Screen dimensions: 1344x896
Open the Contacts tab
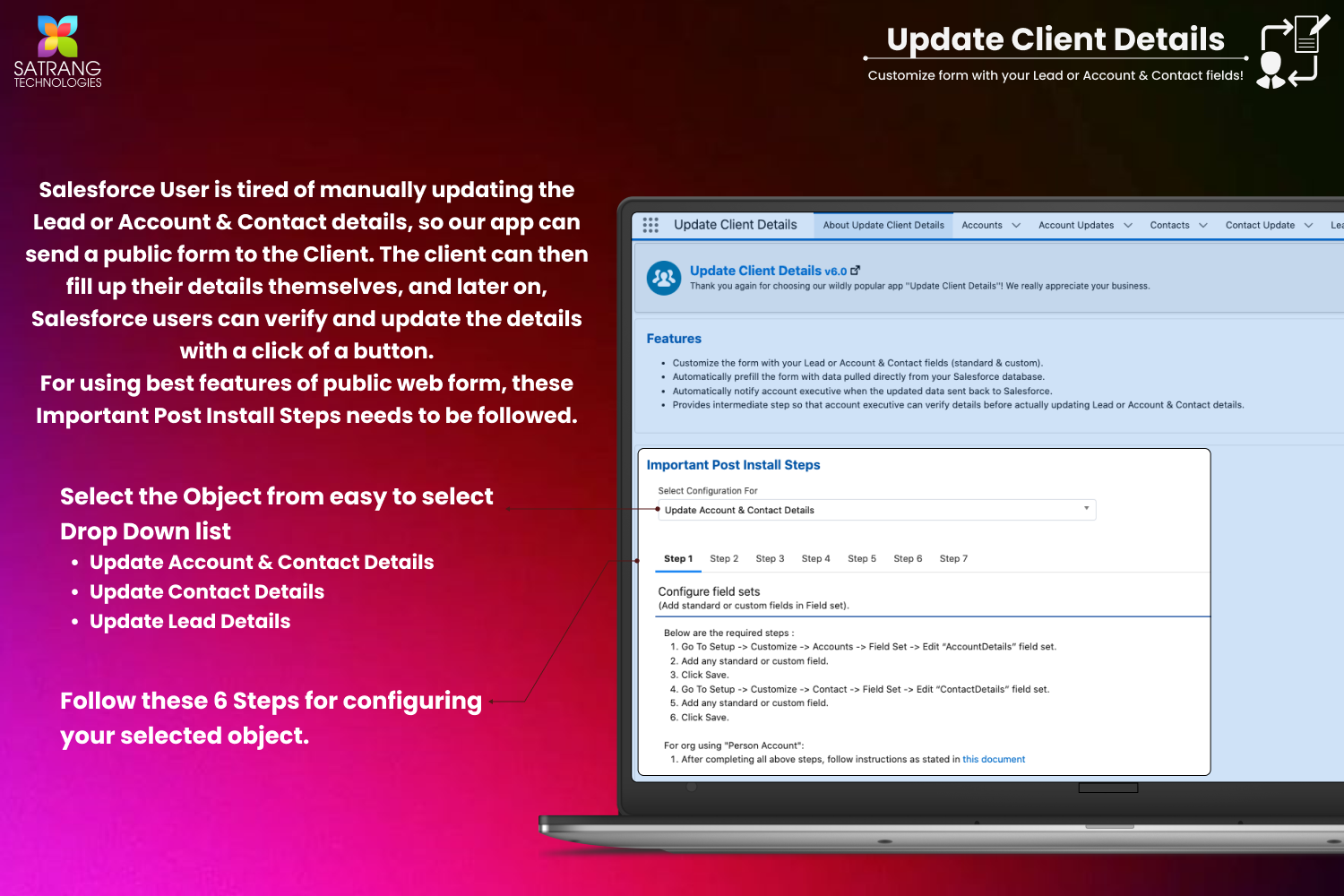1169,225
